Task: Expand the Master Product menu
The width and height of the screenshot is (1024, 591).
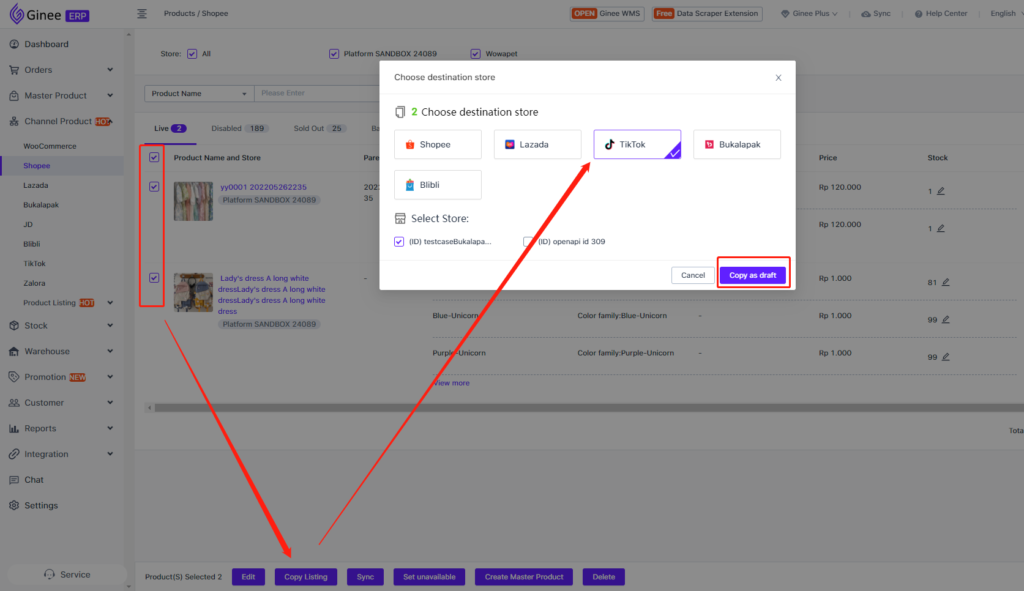Action: click(110, 95)
